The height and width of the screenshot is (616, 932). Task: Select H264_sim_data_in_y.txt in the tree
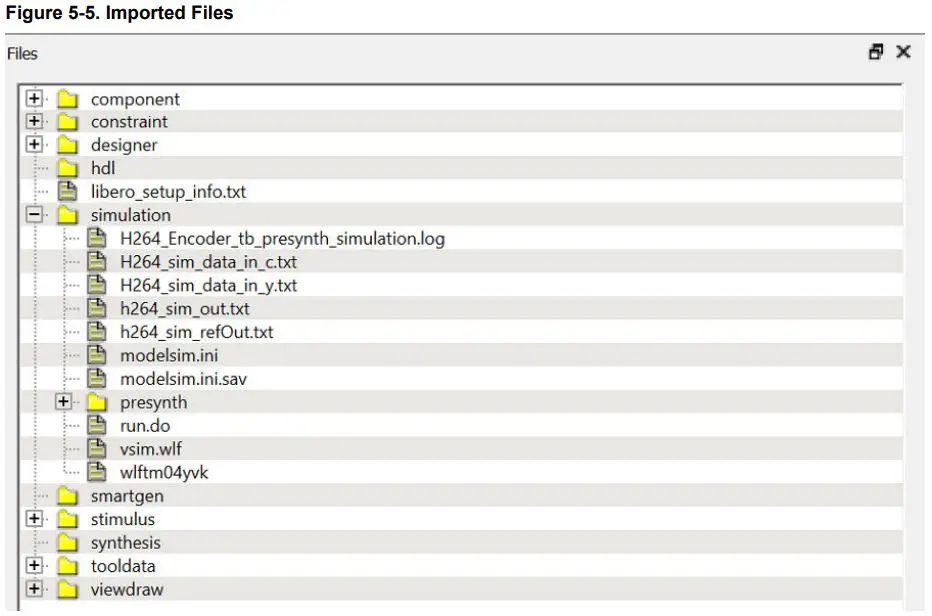click(208, 285)
